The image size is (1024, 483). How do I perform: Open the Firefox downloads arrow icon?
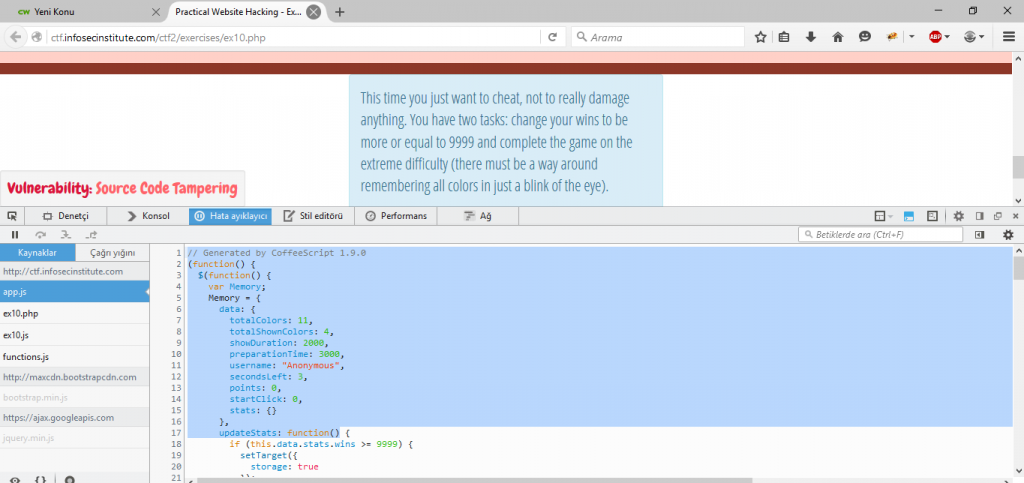[x=811, y=37]
